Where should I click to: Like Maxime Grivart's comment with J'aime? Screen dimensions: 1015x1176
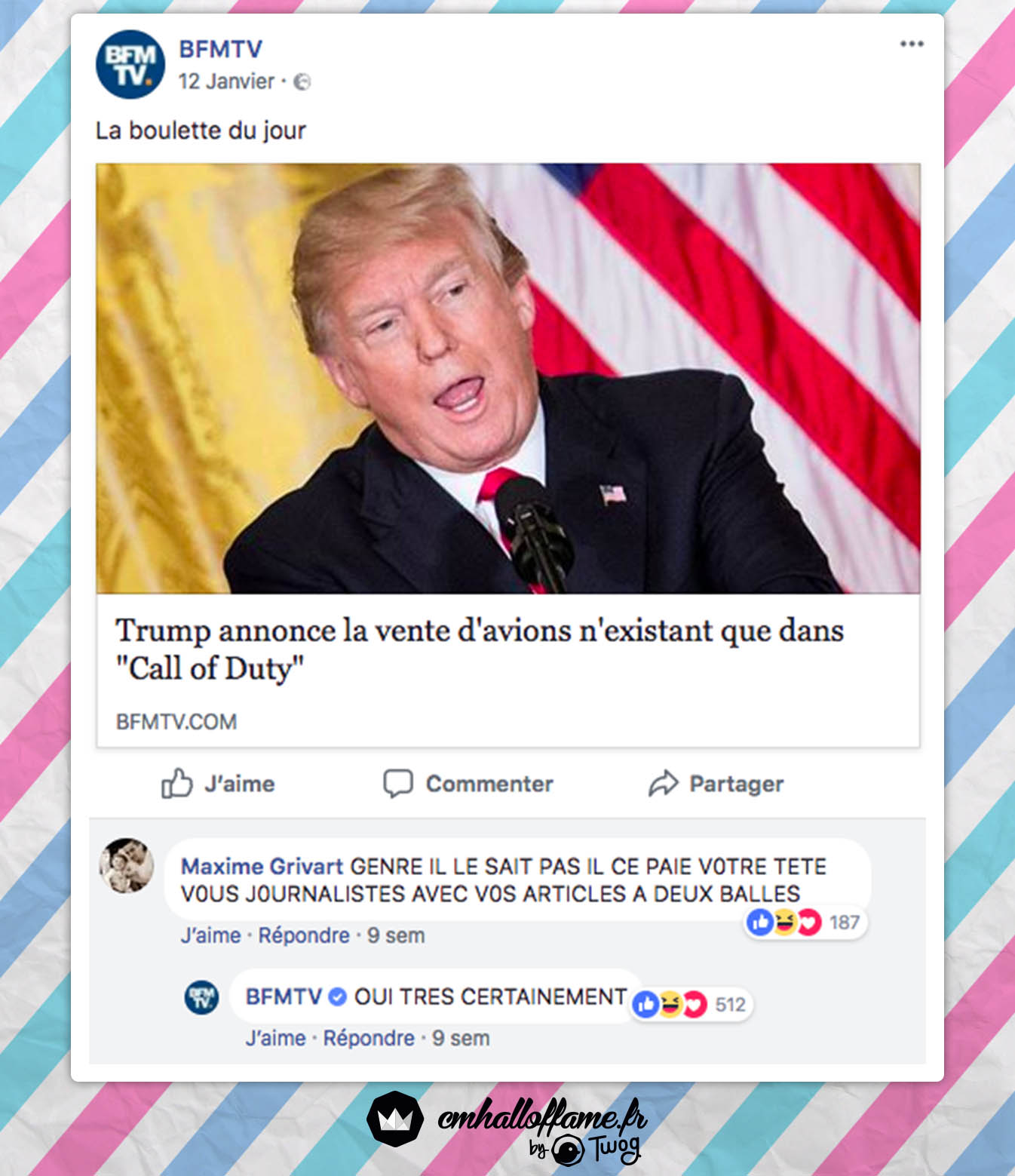click(x=210, y=935)
